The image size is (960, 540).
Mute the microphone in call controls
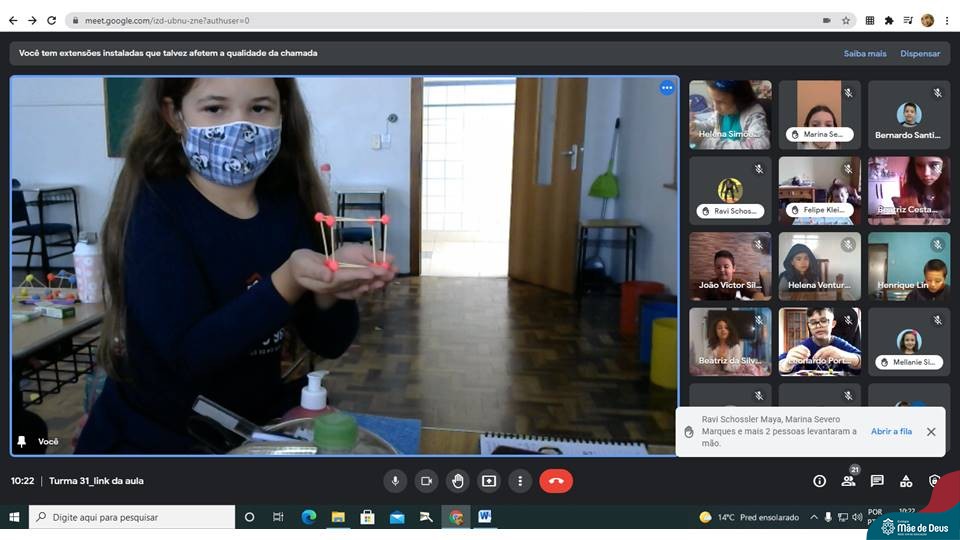pos(395,481)
